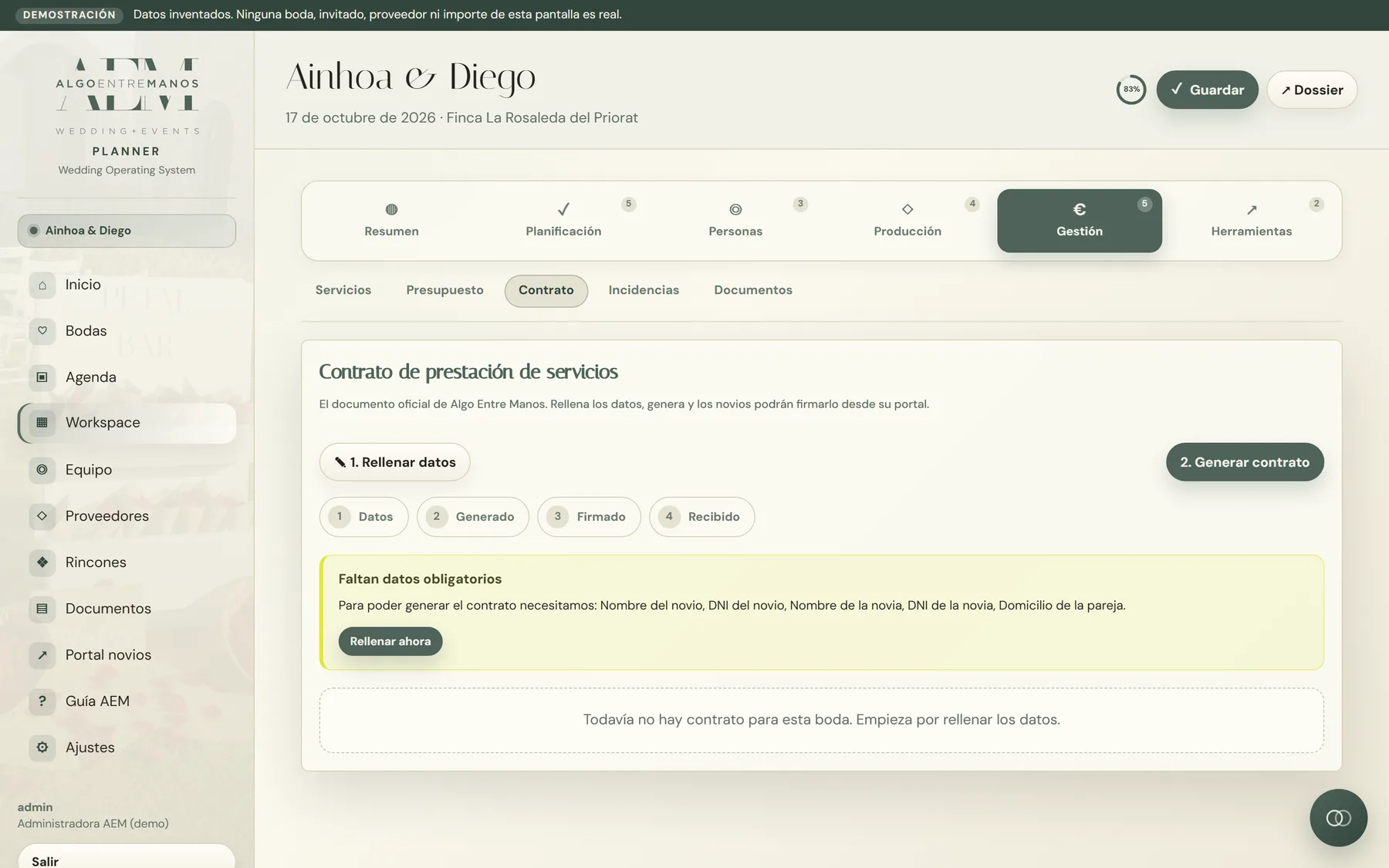Click the 2. Generar contrato button
The image size is (1389, 868).
pos(1245,462)
